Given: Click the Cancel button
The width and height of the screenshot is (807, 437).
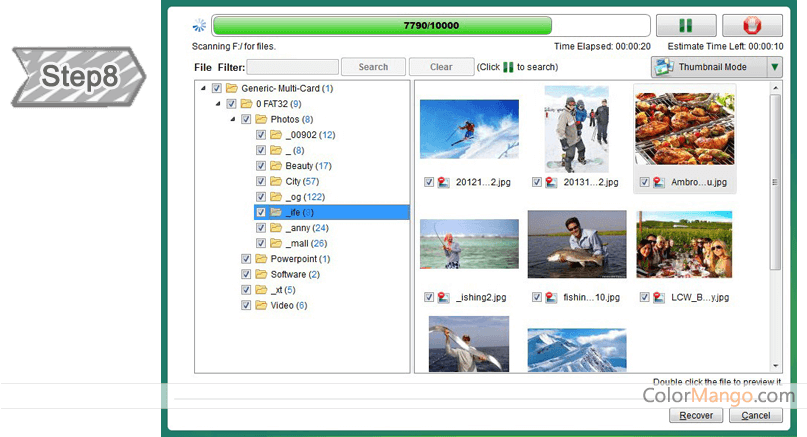Looking at the screenshot, I should [x=755, y=415].
